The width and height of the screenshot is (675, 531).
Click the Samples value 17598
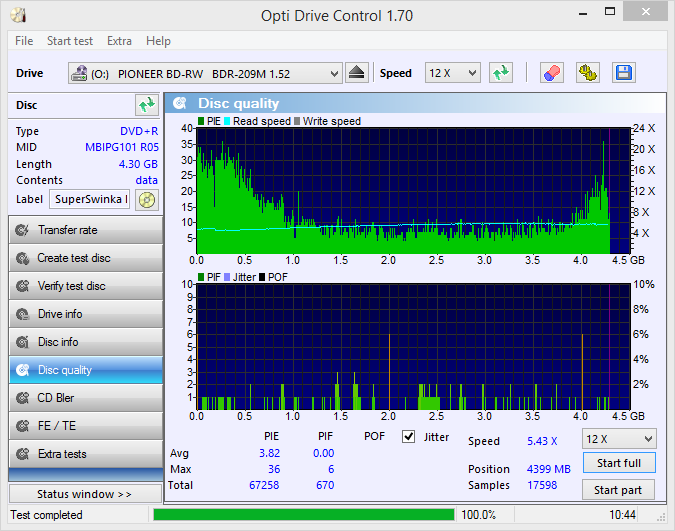click(x=542, y=485)
